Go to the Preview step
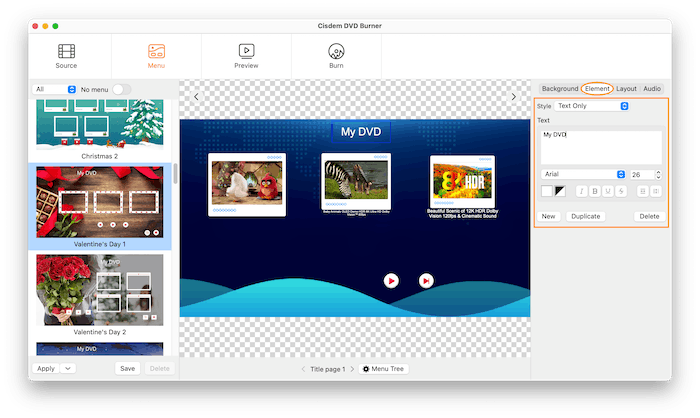This screenshot has height=418, width=700. pyautogui.click(x=246, y=51)
